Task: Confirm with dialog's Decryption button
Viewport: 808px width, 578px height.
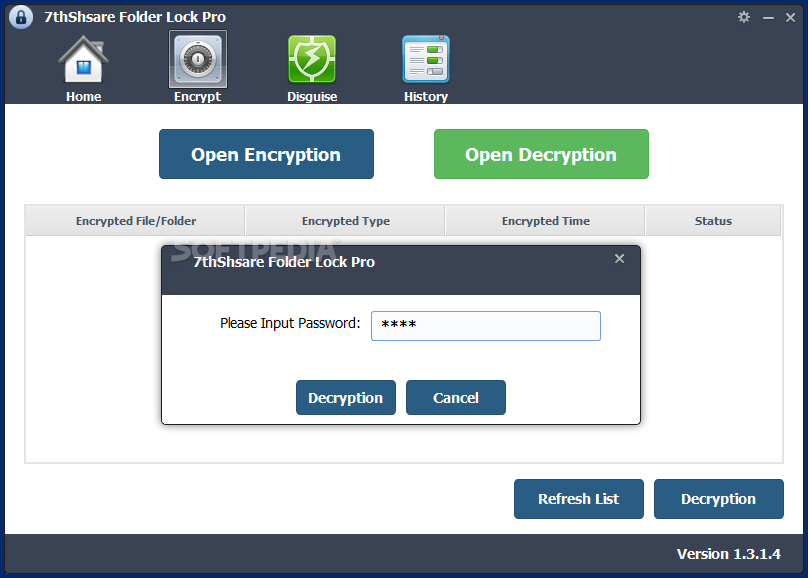Action: [346, 397]
